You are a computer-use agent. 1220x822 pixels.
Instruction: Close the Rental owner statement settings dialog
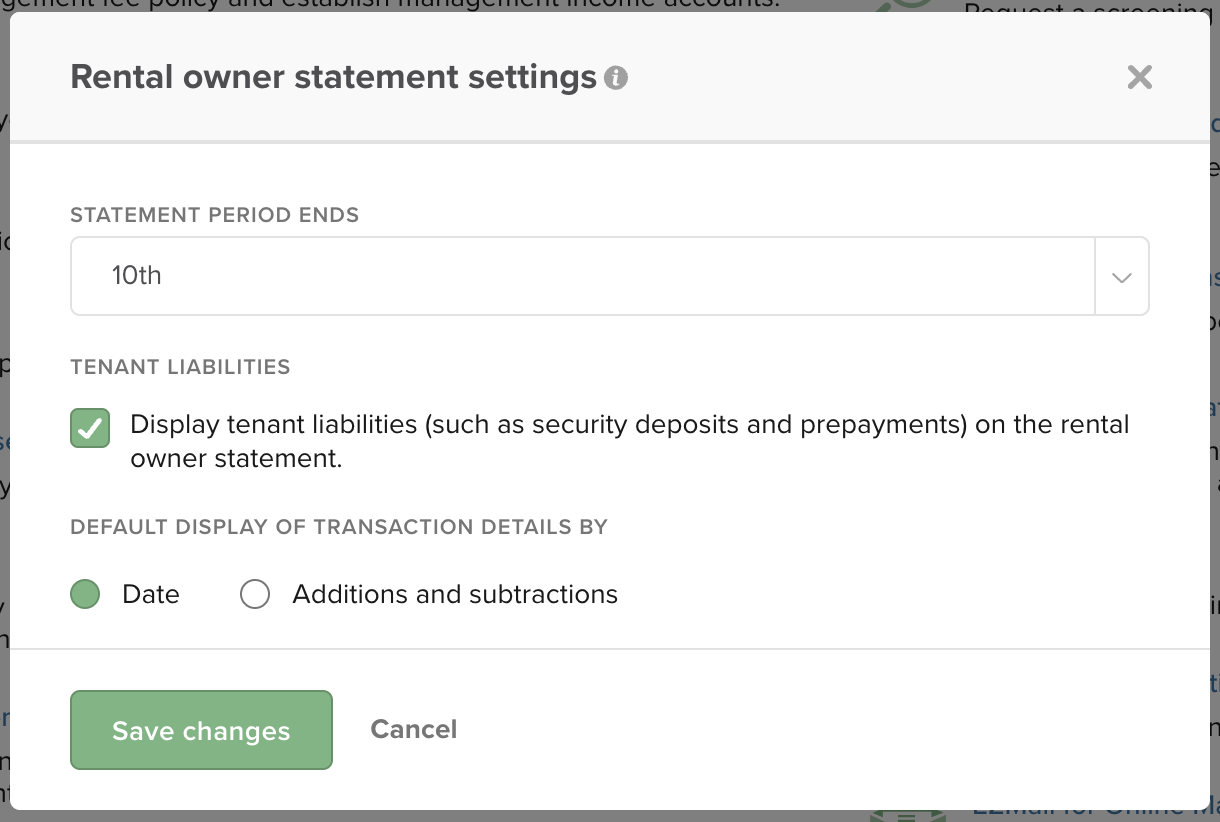[x=1139, y=77]
